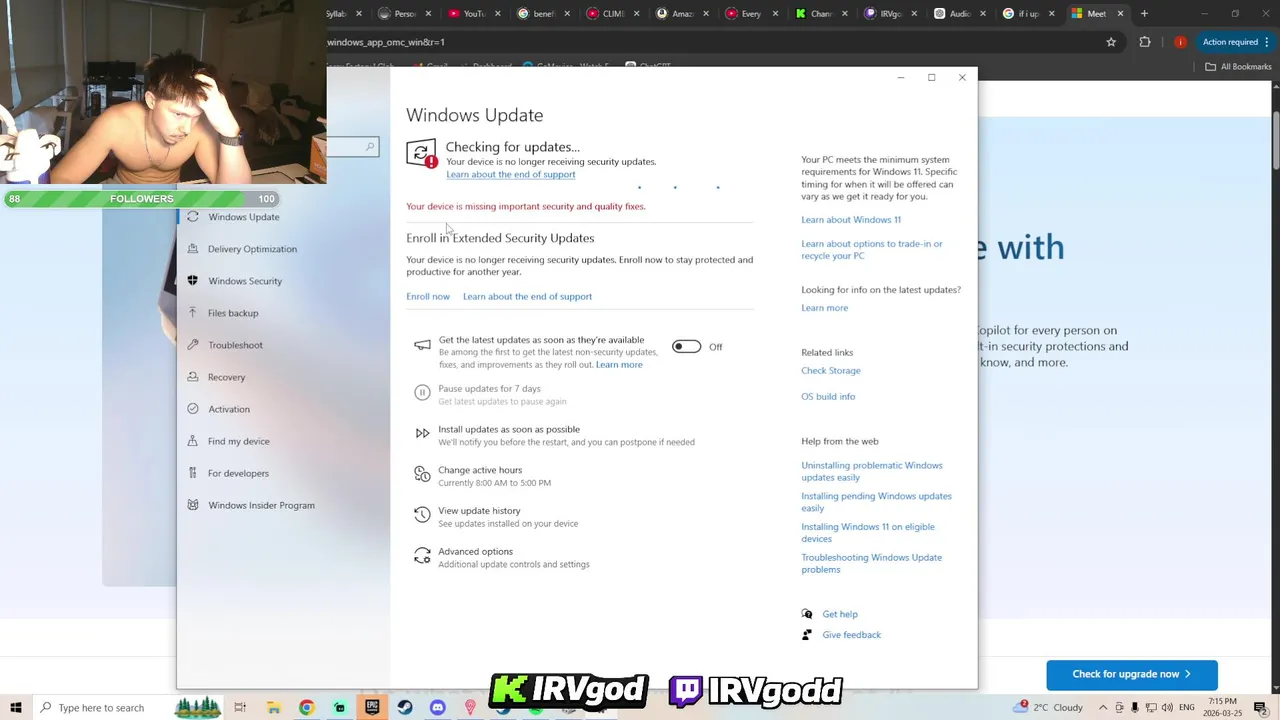The width and height of the screenshot is (1280, 720).
Task: Open 'Learn about the end of support' beside Enroll now
Action: (x=527, y=296)
